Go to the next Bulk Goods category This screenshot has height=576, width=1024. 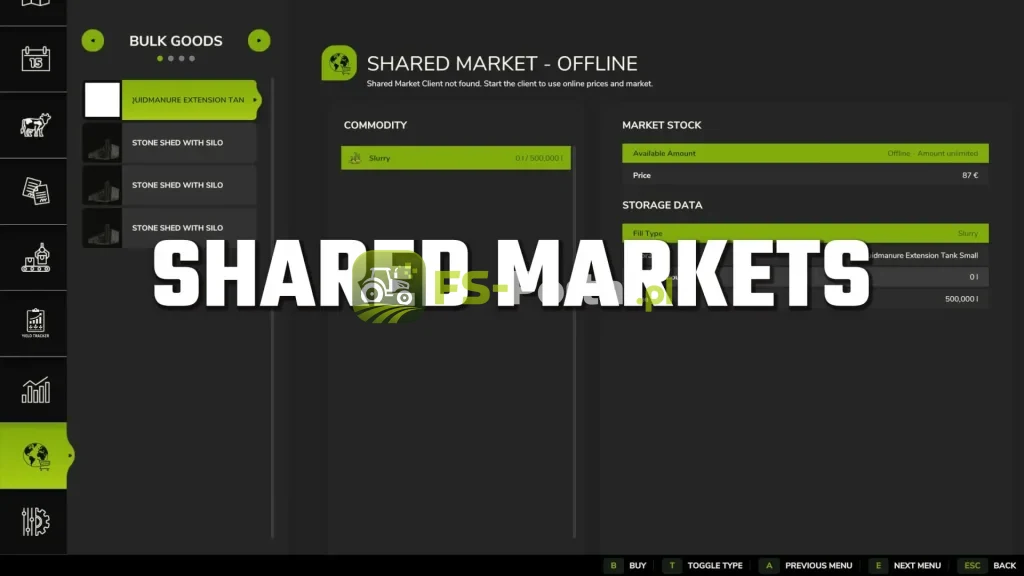point(259,40)
